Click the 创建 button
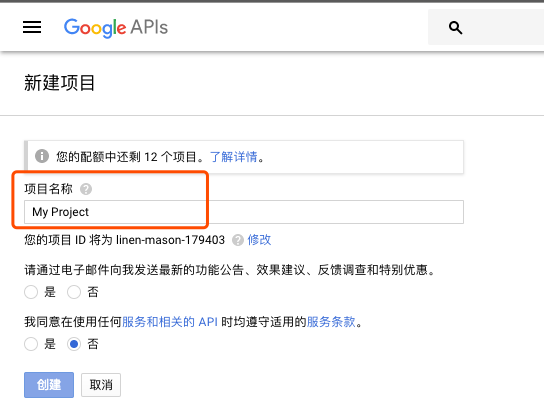This screenshot has width=544, height=420. coord(49,385)
